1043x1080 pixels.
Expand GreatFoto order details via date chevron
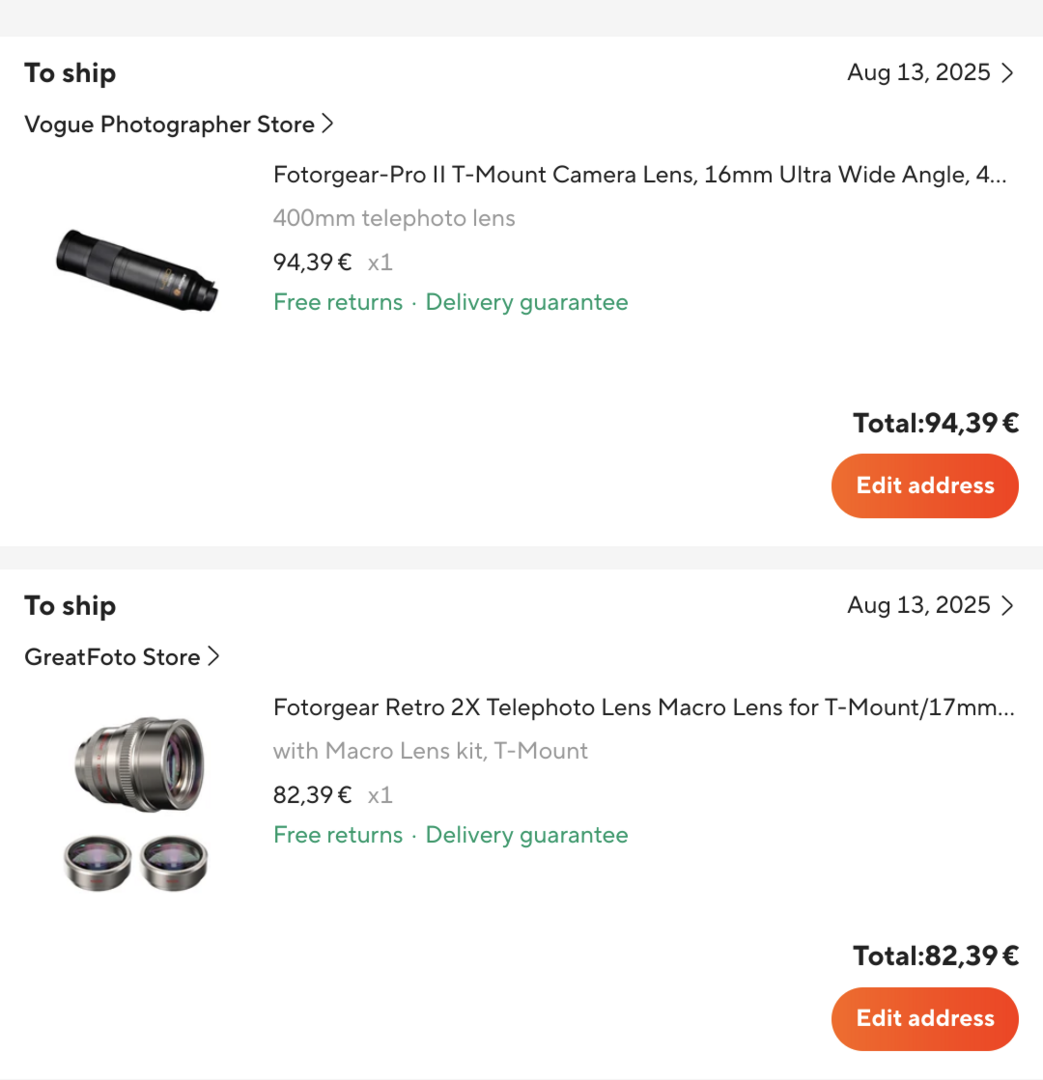coord(1008,606)
